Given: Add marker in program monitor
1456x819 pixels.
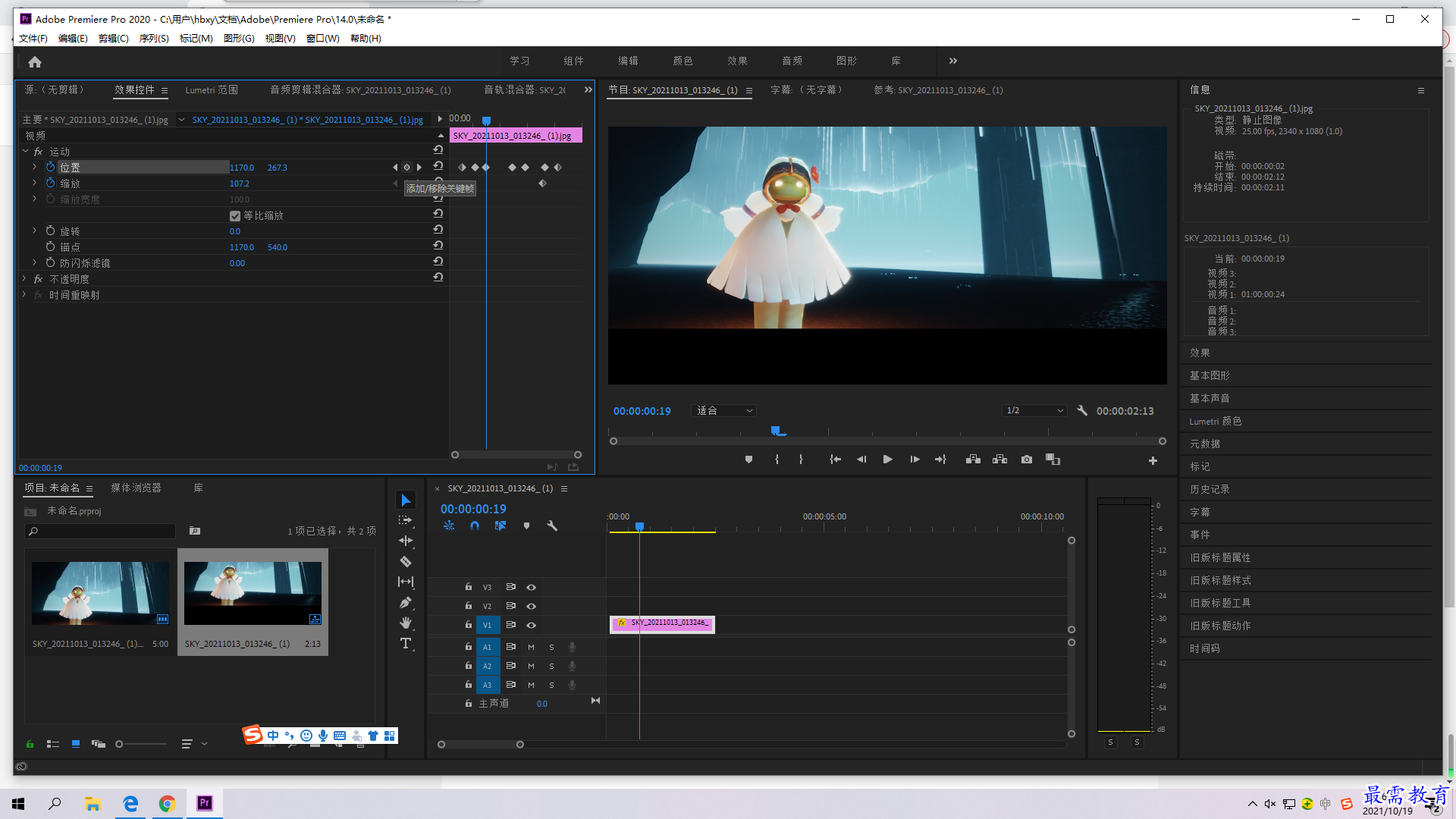Looking at the screenshot, I should coord(748,460).
